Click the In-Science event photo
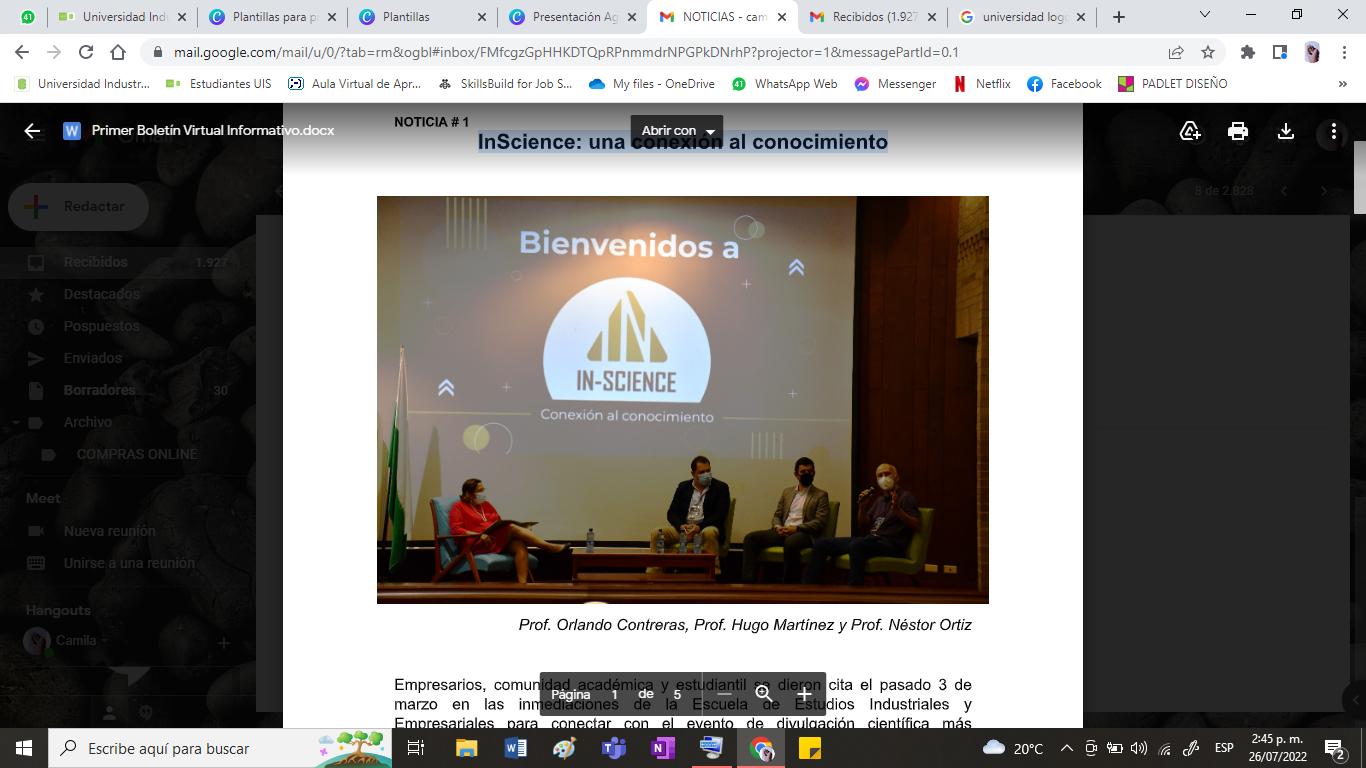This screenshot has height=768, width=1366. (x=682, y=399)
